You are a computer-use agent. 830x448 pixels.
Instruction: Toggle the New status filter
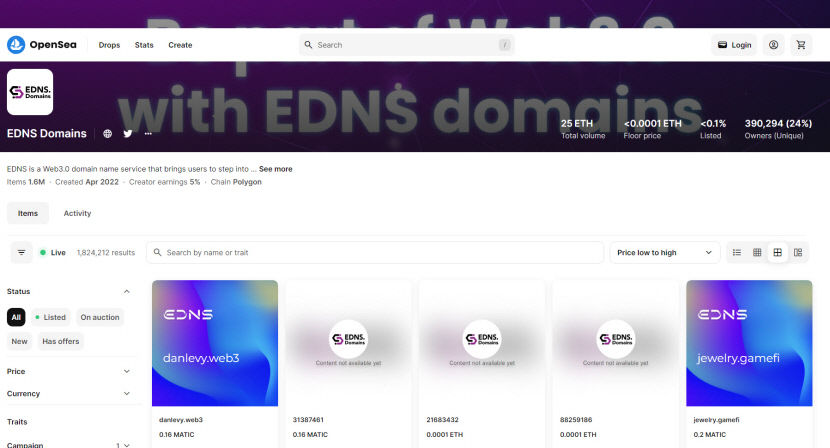click(20, 341)
